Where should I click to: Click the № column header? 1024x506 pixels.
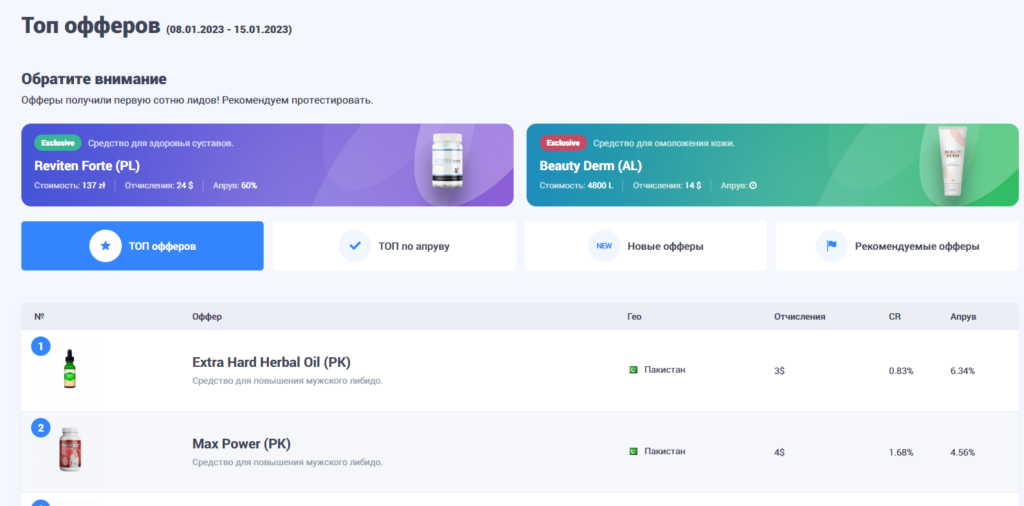click(x=39, y=317)
